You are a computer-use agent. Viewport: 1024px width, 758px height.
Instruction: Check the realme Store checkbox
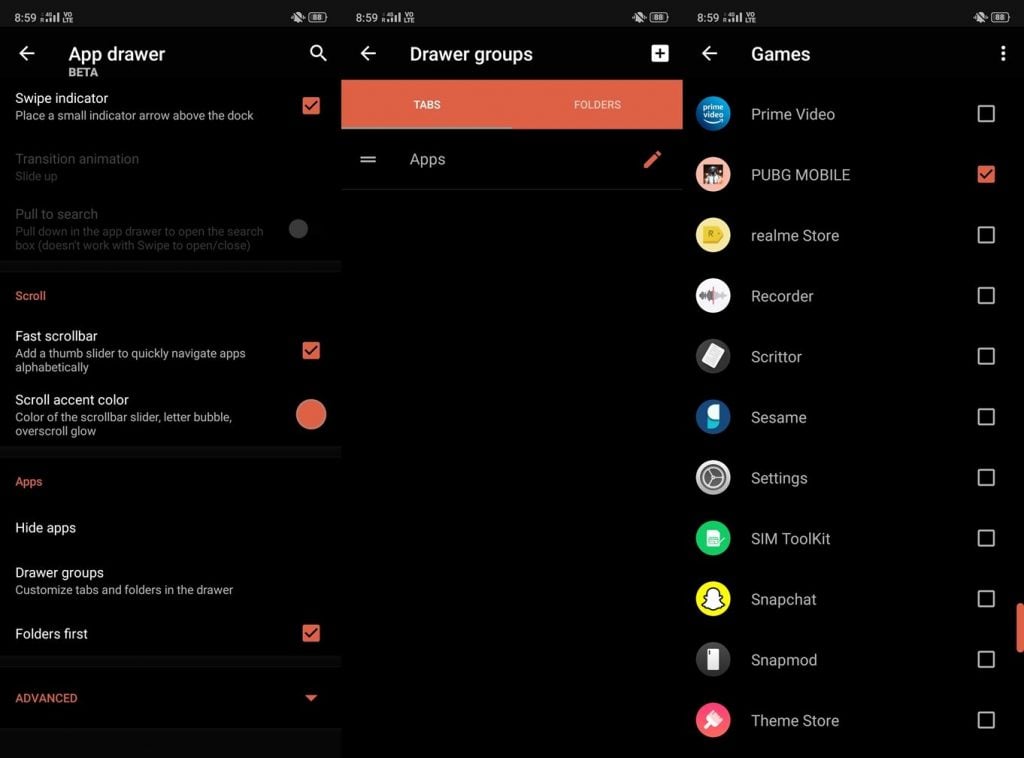tap(986, 235)
